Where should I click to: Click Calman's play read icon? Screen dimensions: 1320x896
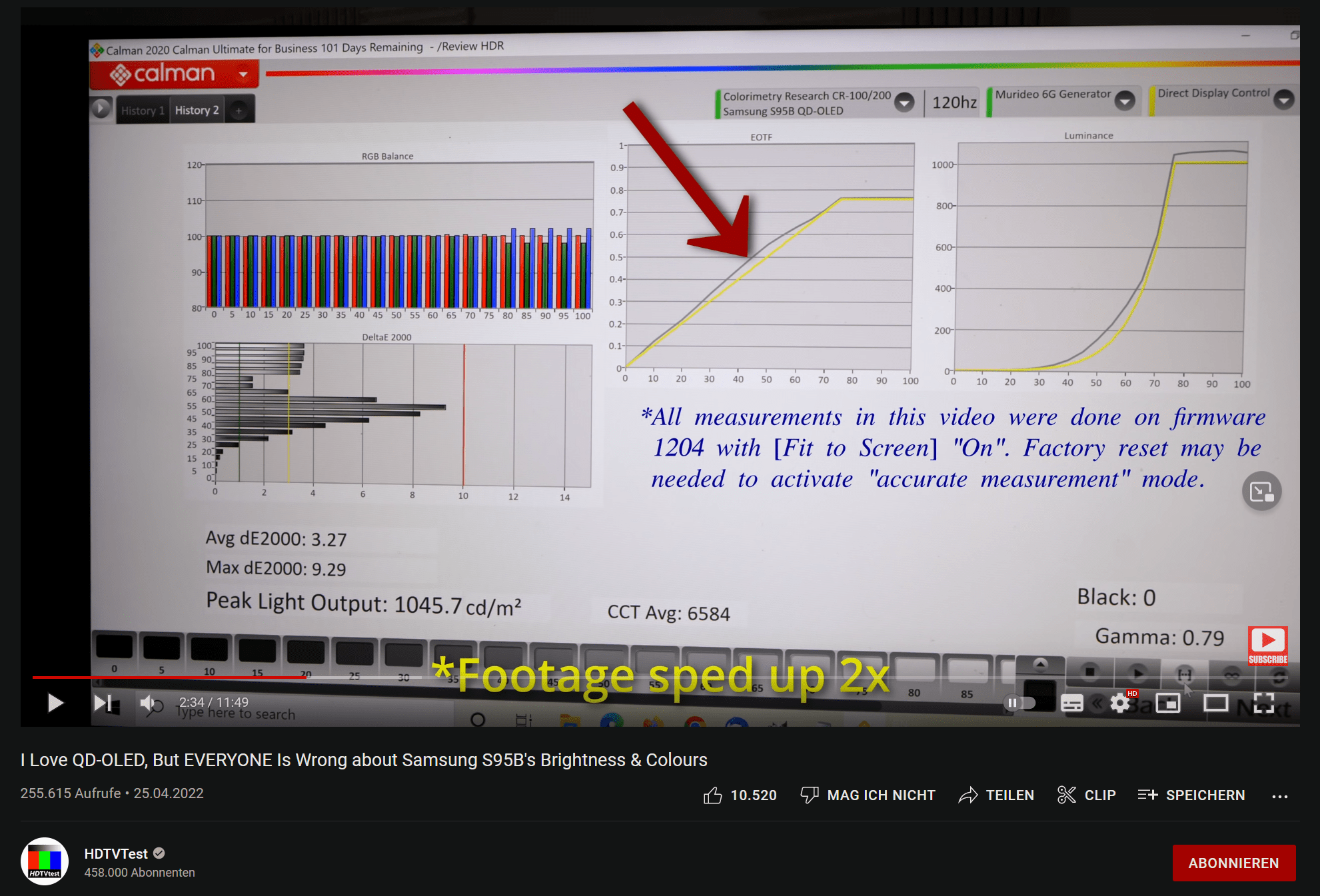coord(1138,673)
